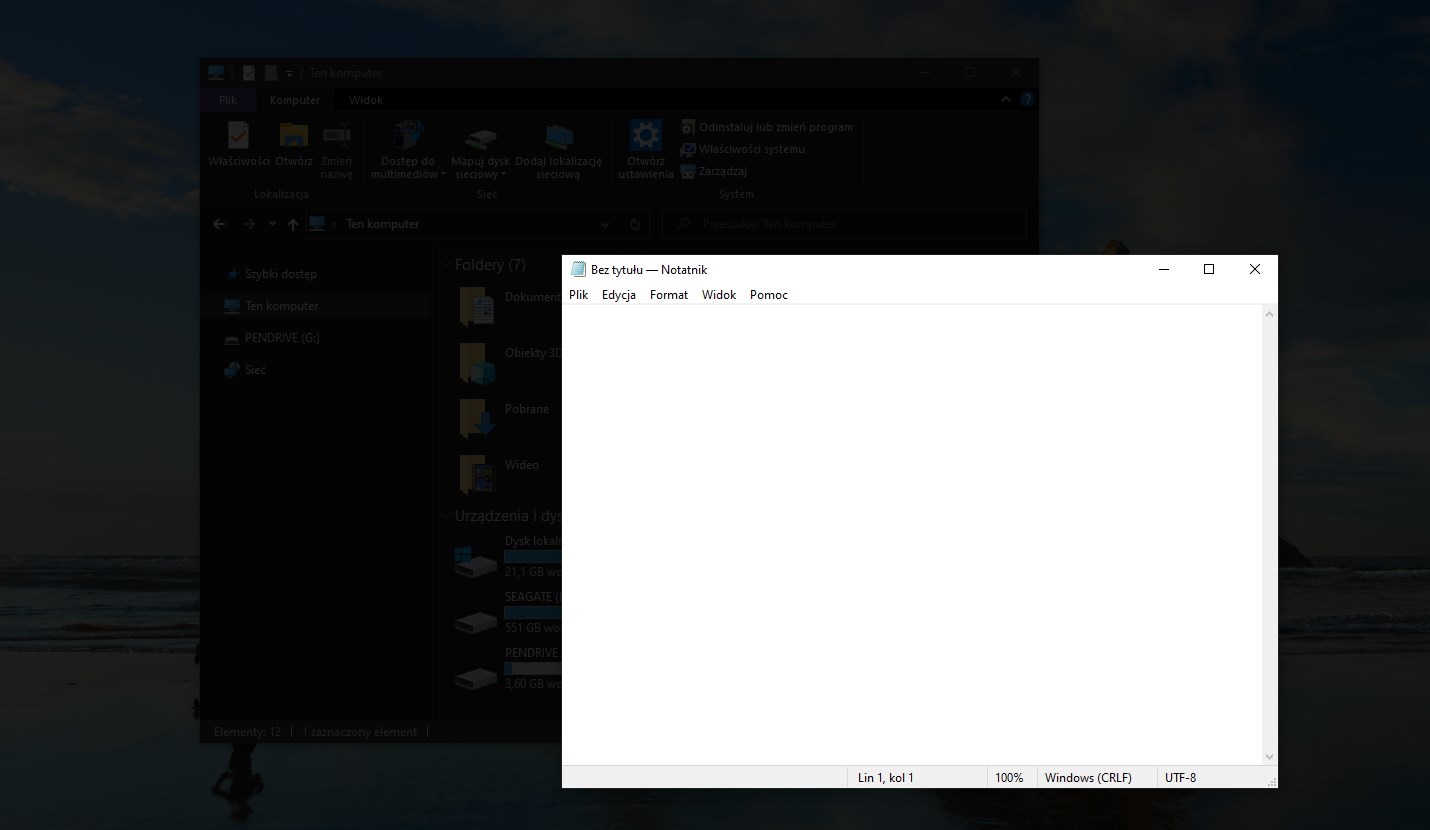This screenshot has width=1430, height=830.
Task: Switch to the Widok ribbon tab in Explorer
Action: pyautogui.click(x=366, y=100)
